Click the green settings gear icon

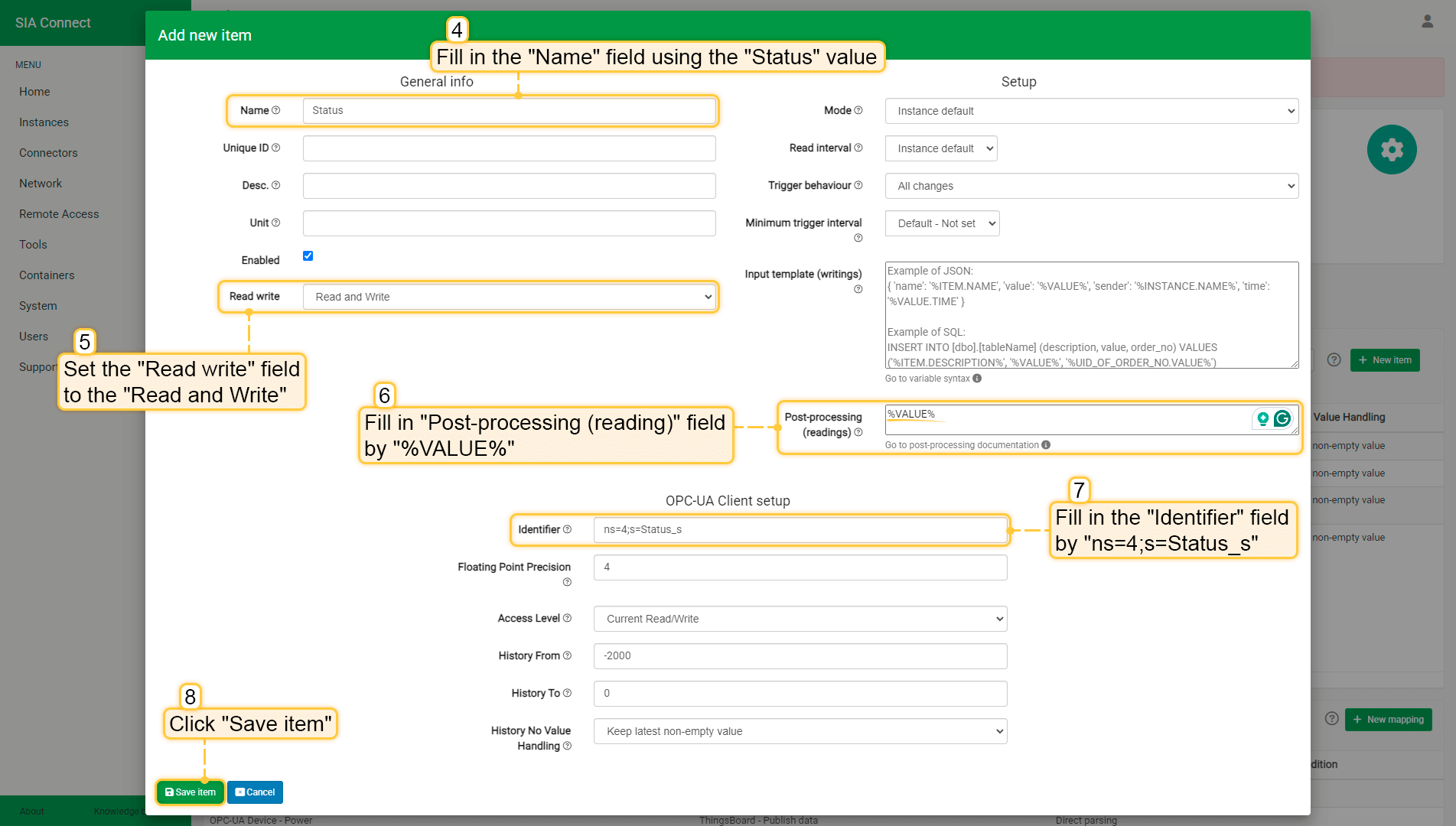(1391, 150)
